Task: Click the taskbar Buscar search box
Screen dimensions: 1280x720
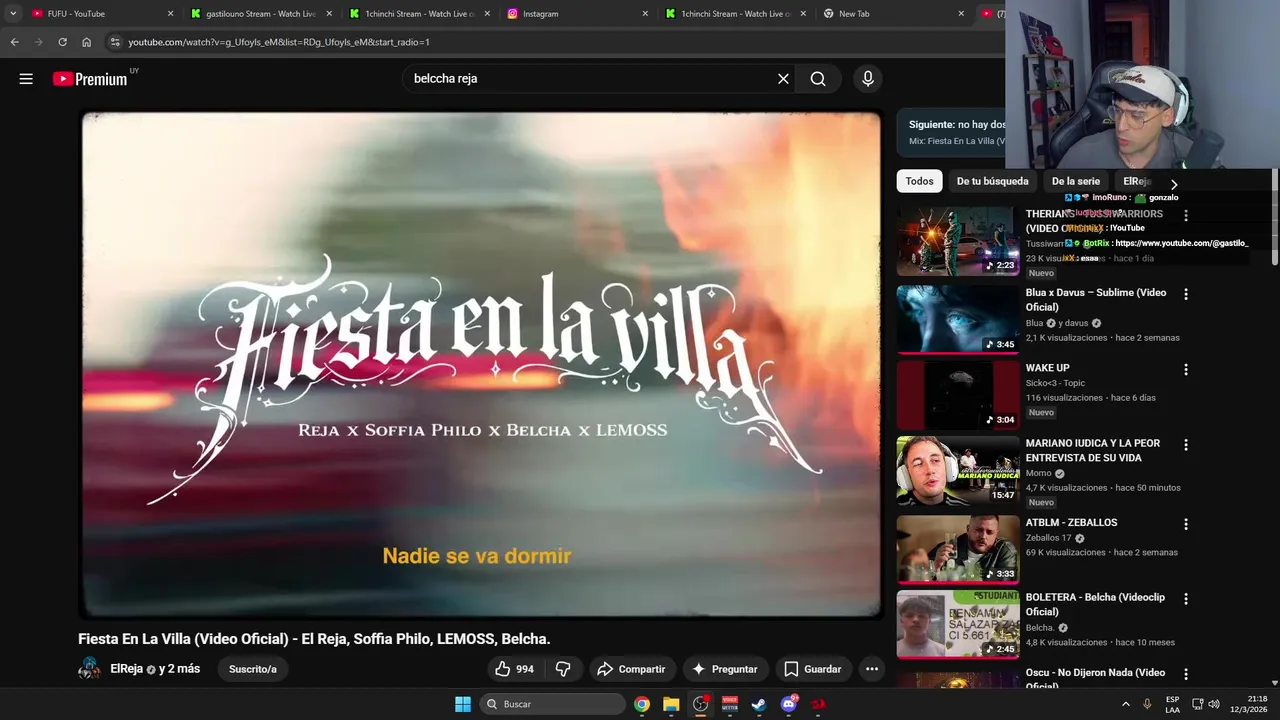Action: pyautogui.click(x=553, y=704)
